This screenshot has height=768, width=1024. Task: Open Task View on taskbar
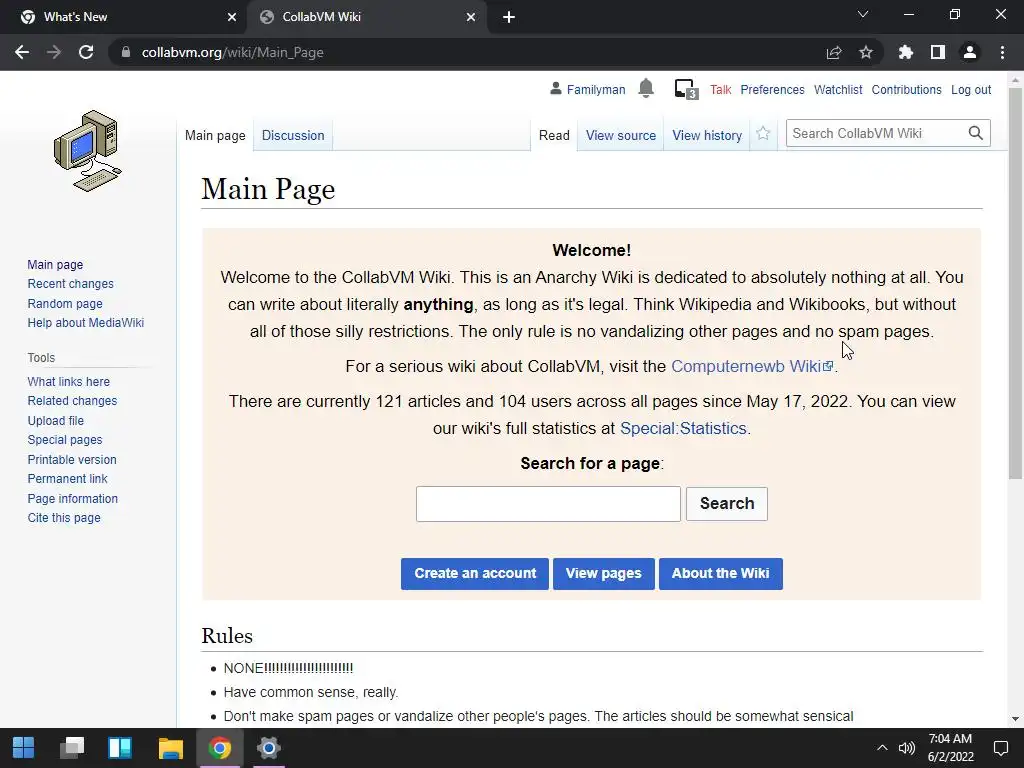72,748
